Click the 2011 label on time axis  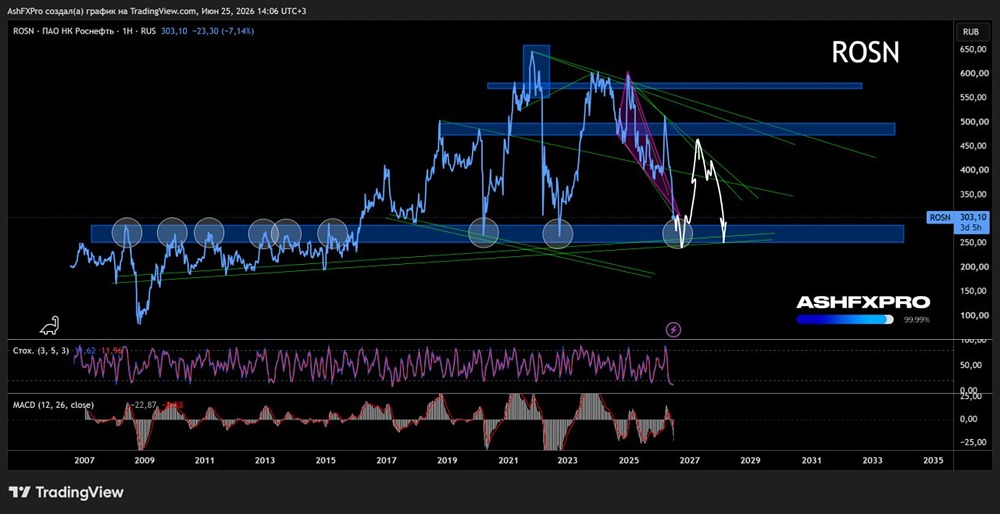[205, 460]
